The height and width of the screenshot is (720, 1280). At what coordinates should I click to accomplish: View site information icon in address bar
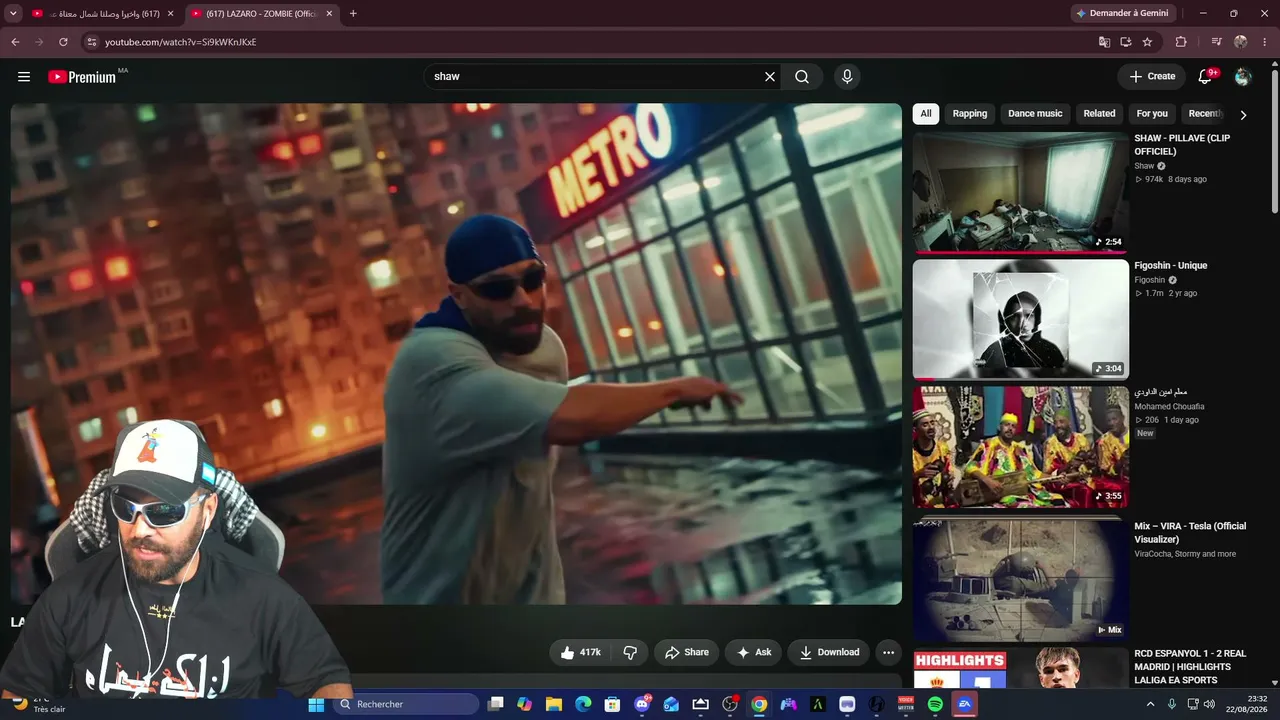[x=91, y=42]
